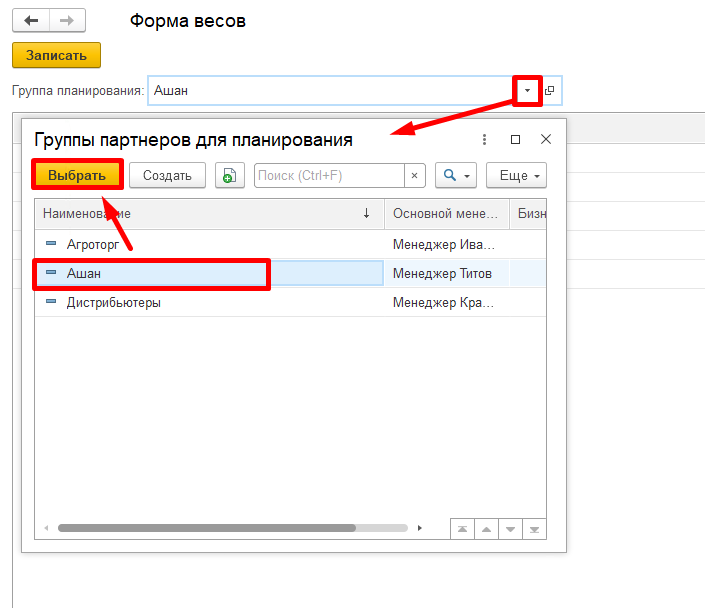Clear the search field with the X

pos(415,175)
